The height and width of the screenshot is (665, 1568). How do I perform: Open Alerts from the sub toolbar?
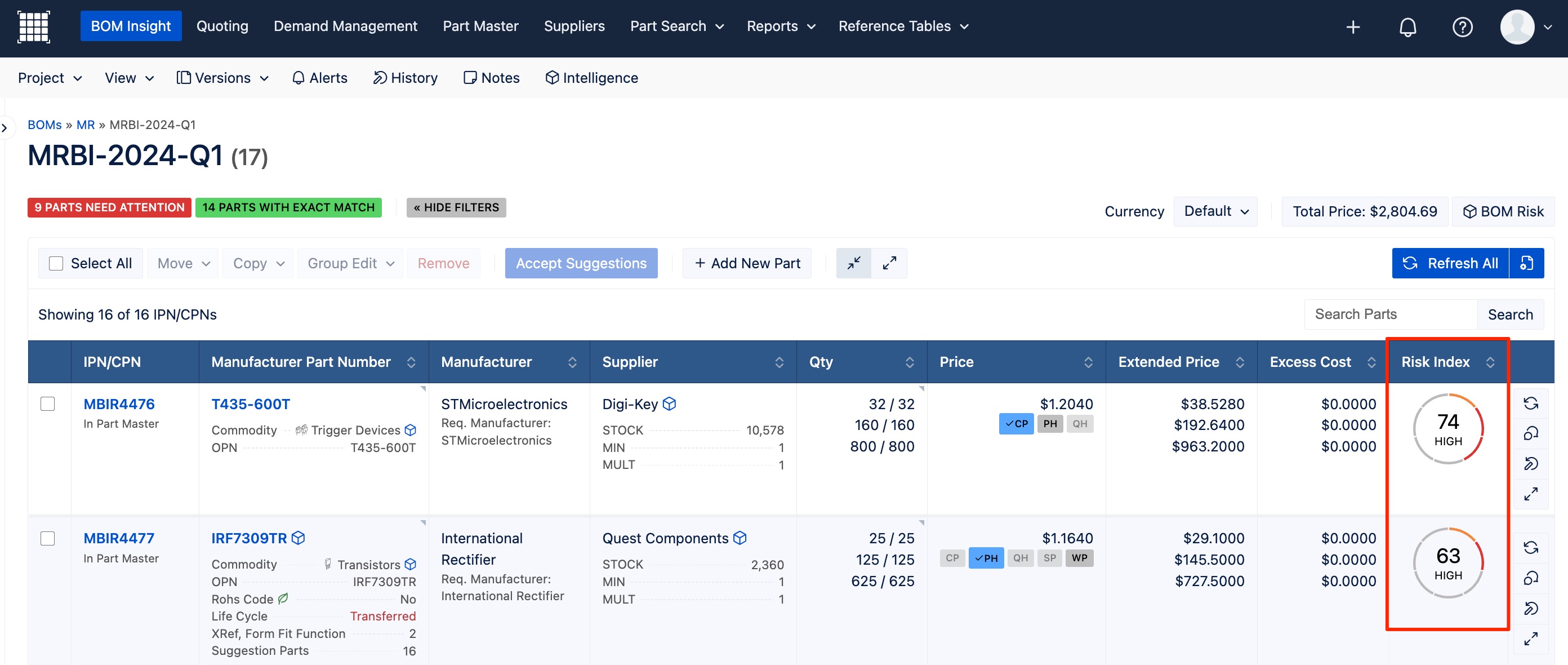[319, 78]
